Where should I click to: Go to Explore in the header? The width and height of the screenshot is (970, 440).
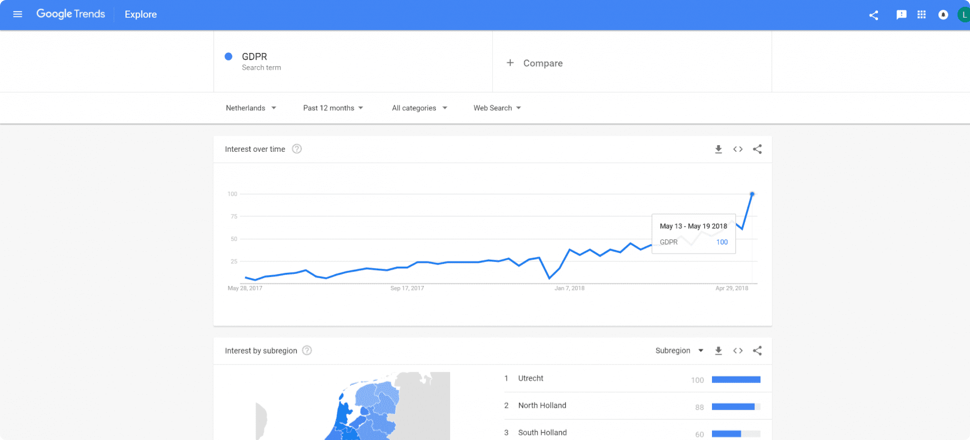pos(140,15)
